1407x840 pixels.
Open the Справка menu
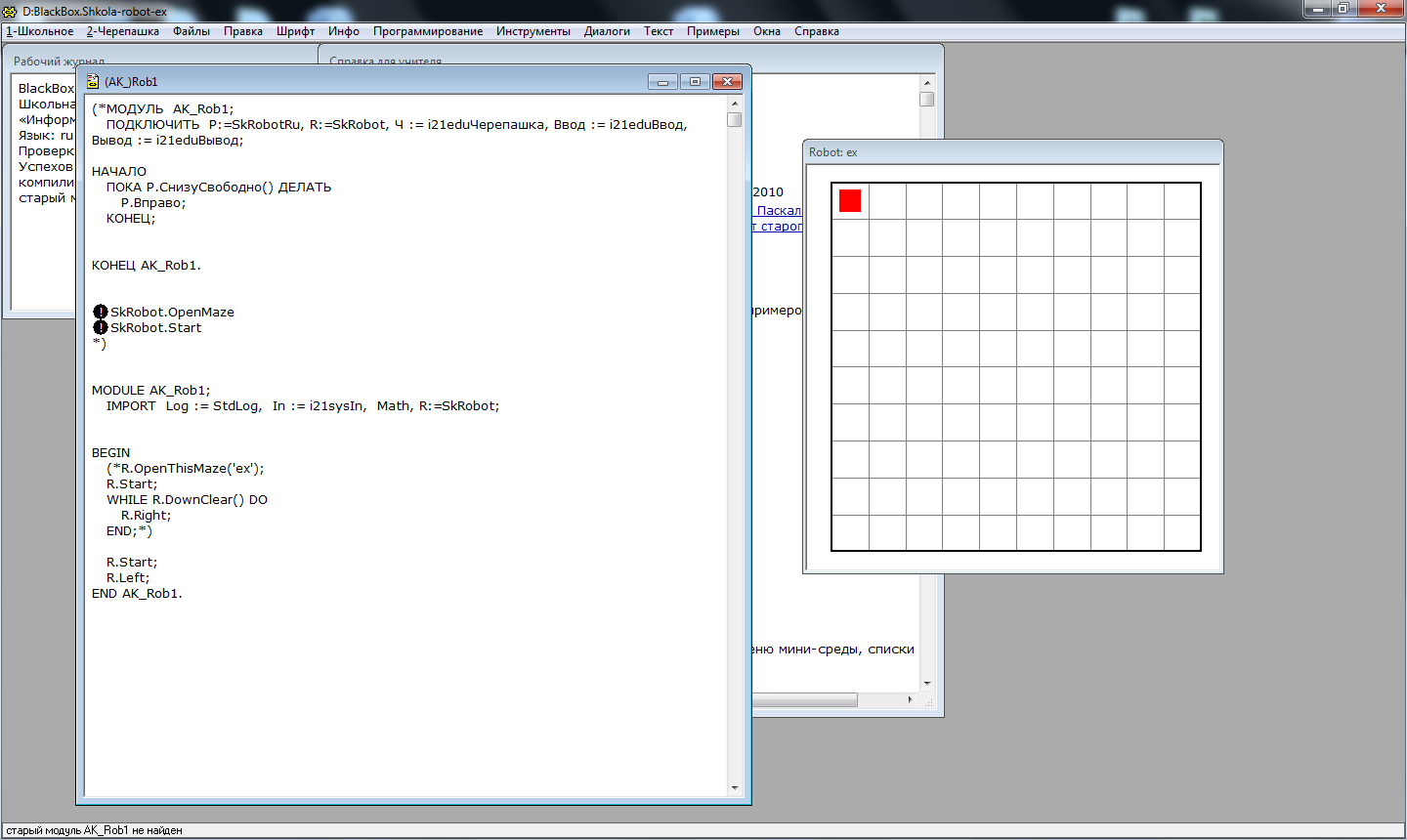[816, 31]
